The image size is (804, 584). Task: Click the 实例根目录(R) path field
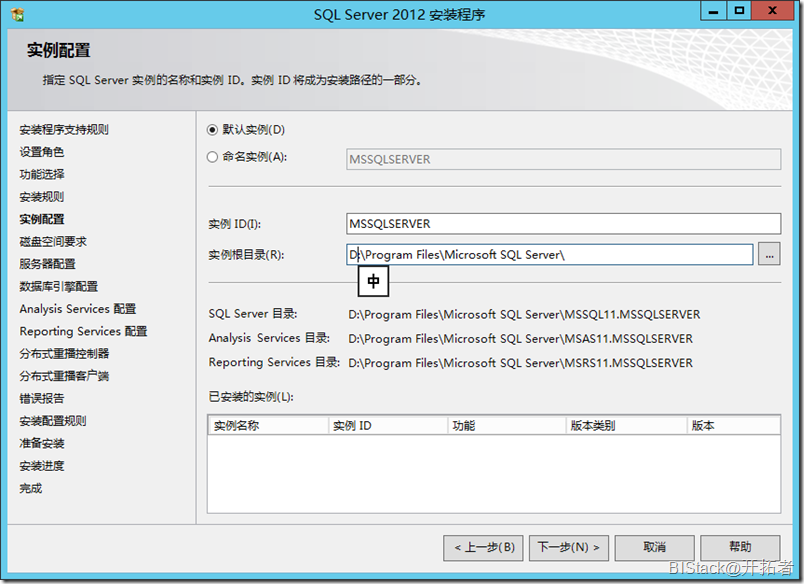coord(550,254)
